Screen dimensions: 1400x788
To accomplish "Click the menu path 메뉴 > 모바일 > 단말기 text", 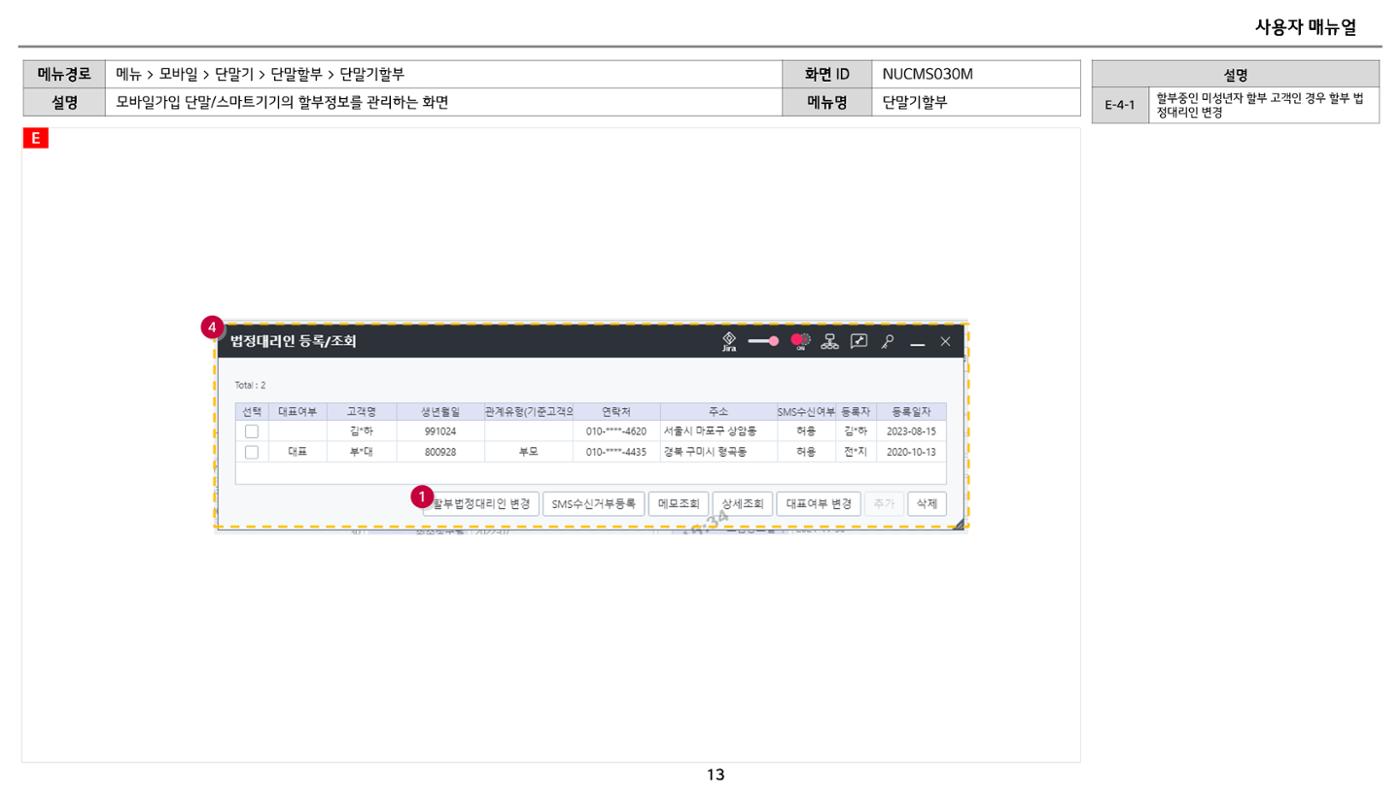I will click(x=184, y=74).
